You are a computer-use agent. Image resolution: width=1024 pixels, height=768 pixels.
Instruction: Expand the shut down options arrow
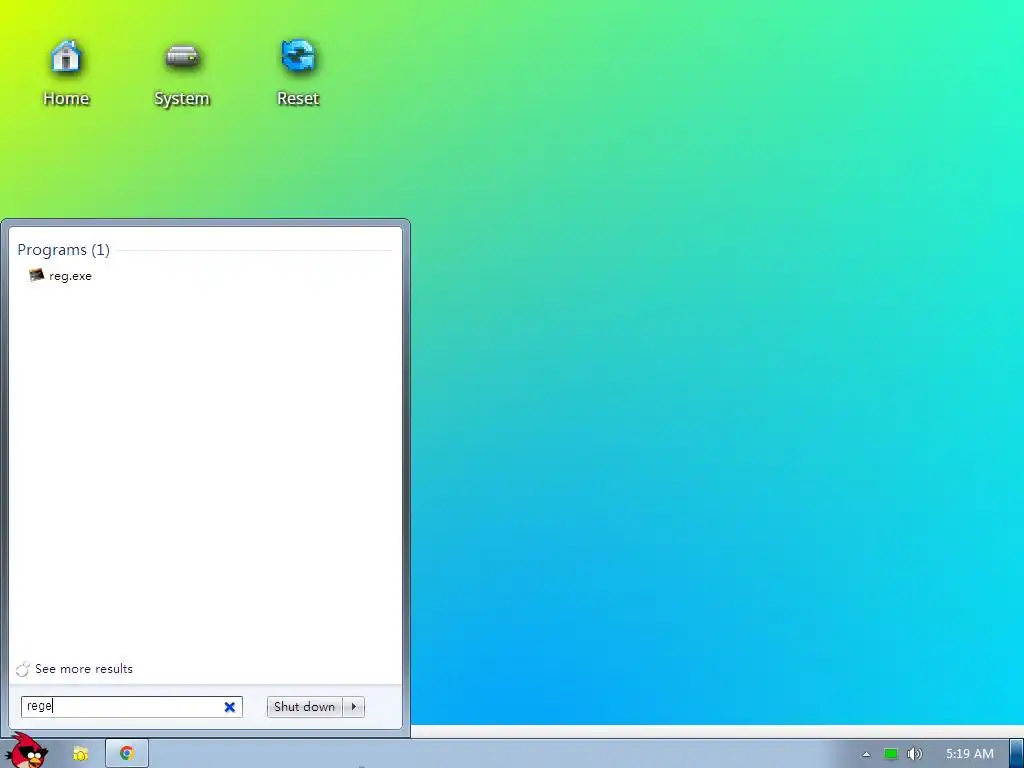click(353, 707)
